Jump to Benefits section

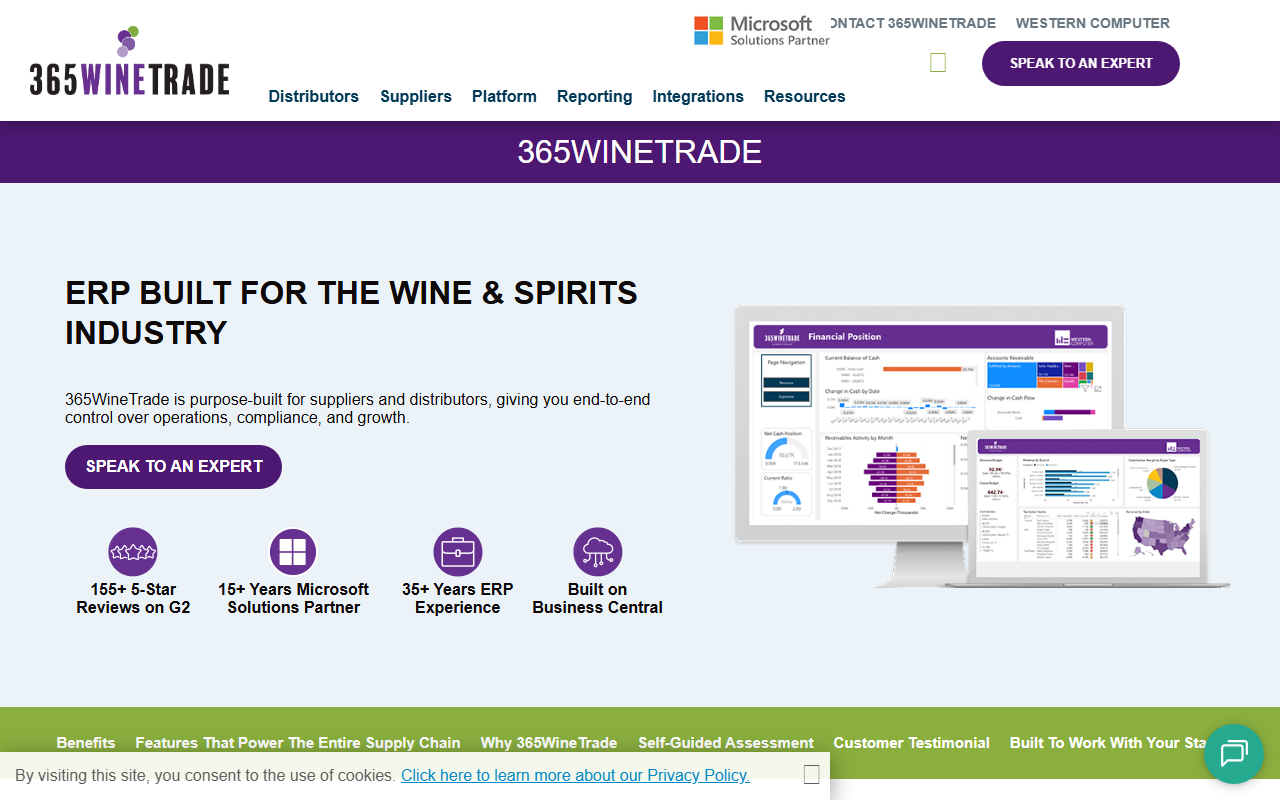pyautogui.click(x=86, y=743)
